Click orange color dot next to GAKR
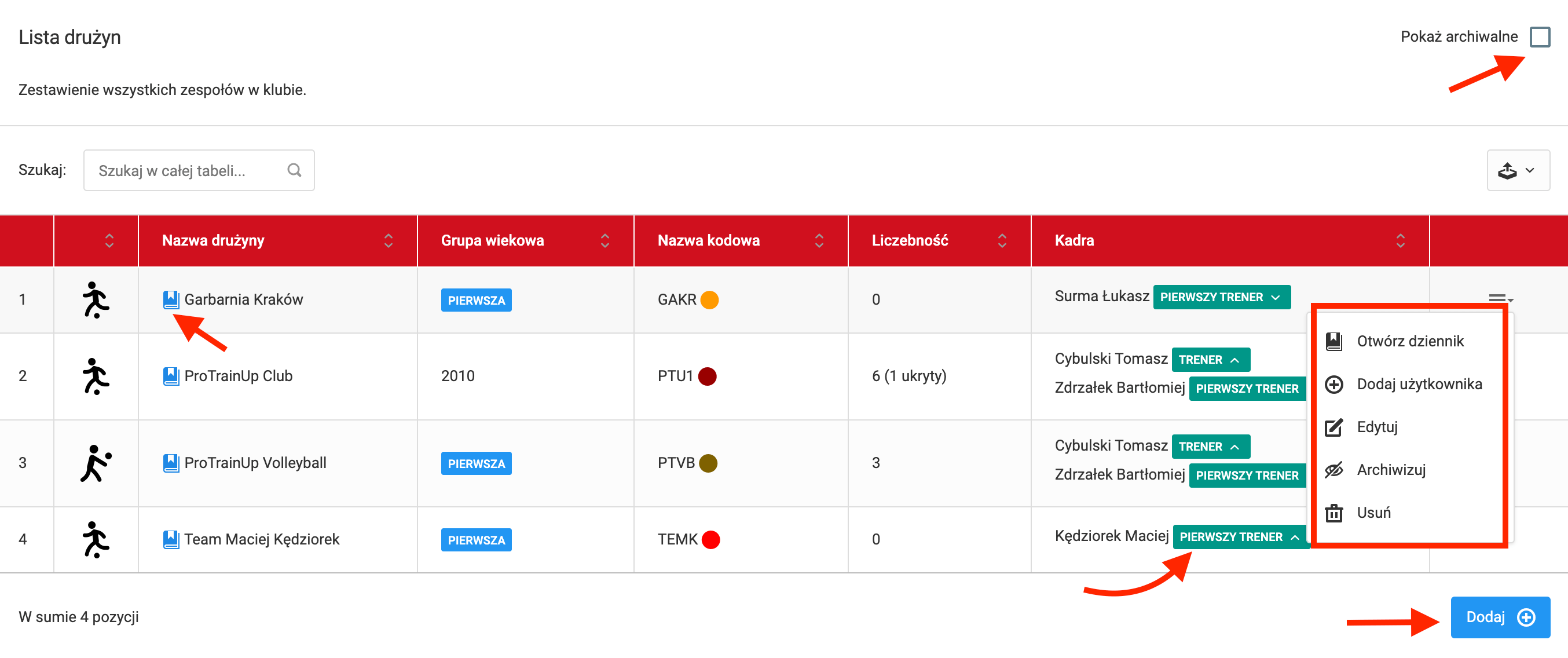Image resolution: width=1568 pixels, height=658 pixels. coord(709,299)
